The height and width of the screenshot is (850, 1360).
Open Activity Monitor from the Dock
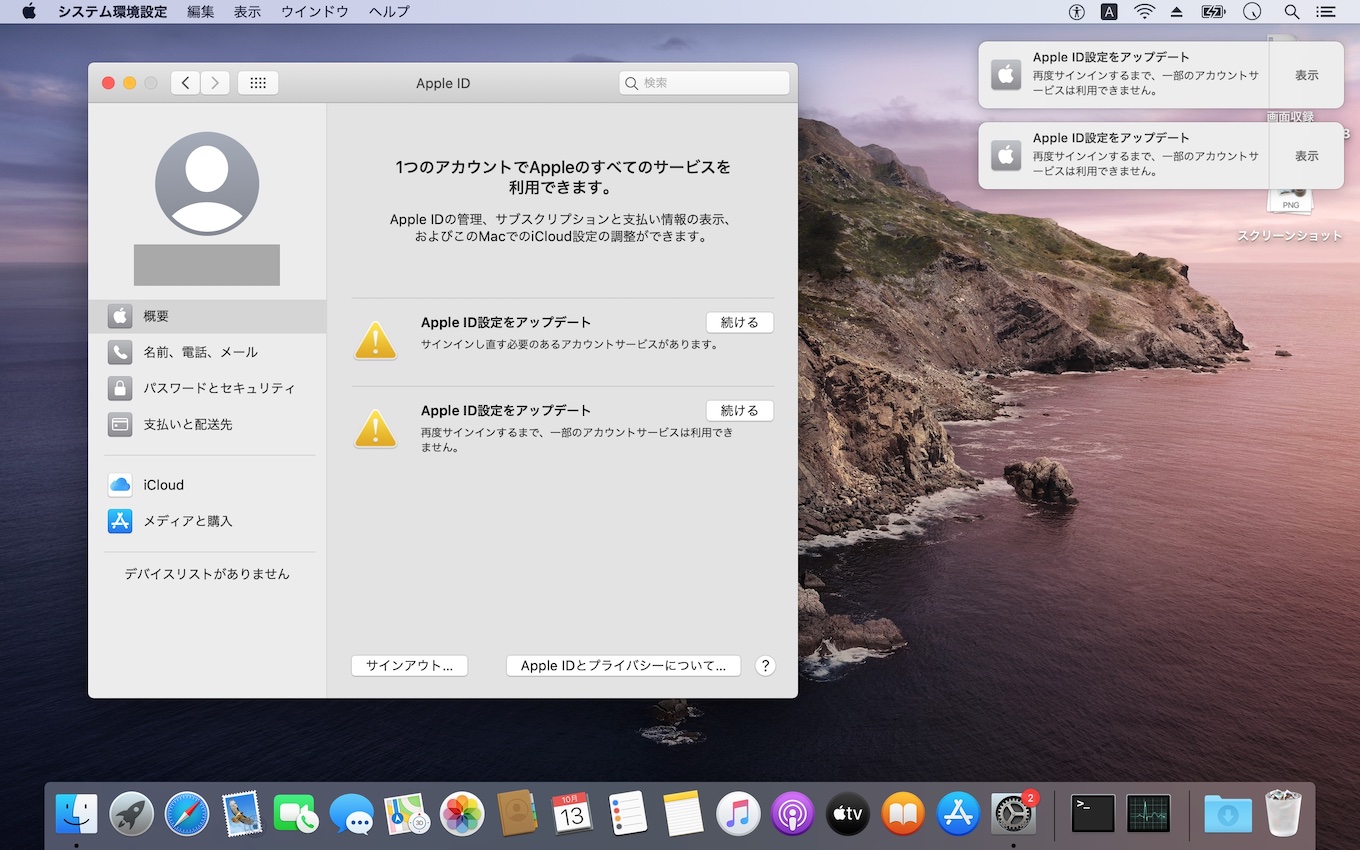point(1148,814)
